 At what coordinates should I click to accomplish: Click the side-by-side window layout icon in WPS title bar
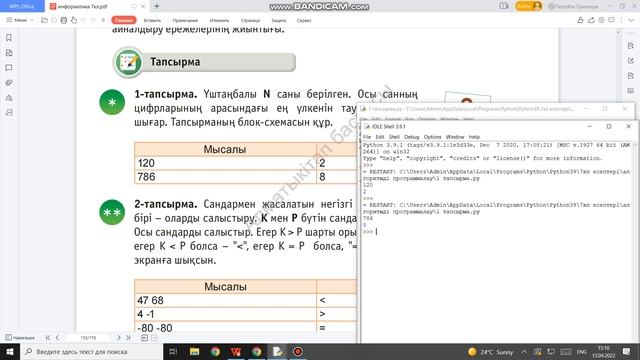pos(504,6)
